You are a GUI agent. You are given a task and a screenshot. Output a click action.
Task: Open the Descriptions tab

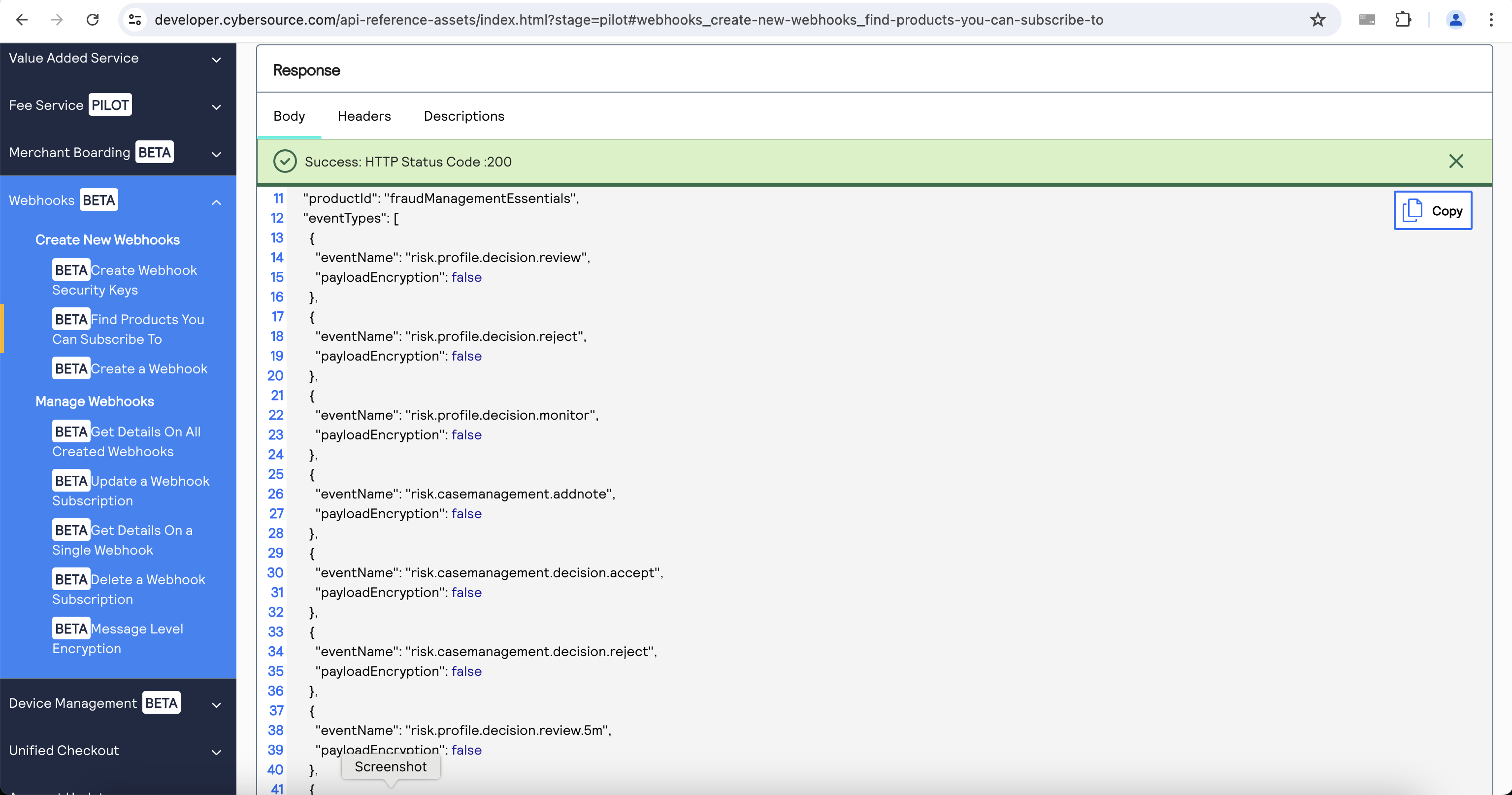point(463,116)
